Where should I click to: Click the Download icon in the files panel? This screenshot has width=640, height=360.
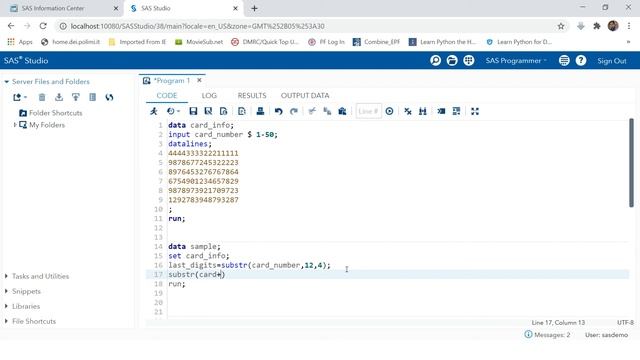(59, 97)
